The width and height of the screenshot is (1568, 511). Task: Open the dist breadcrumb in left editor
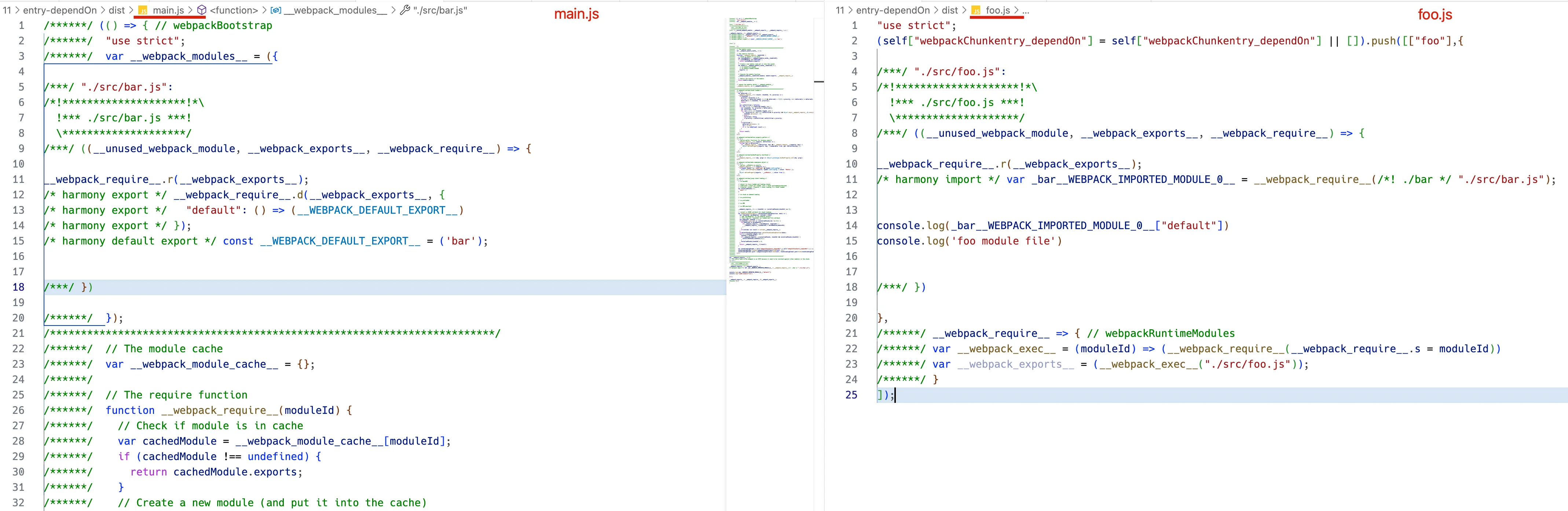coord(117,10)
